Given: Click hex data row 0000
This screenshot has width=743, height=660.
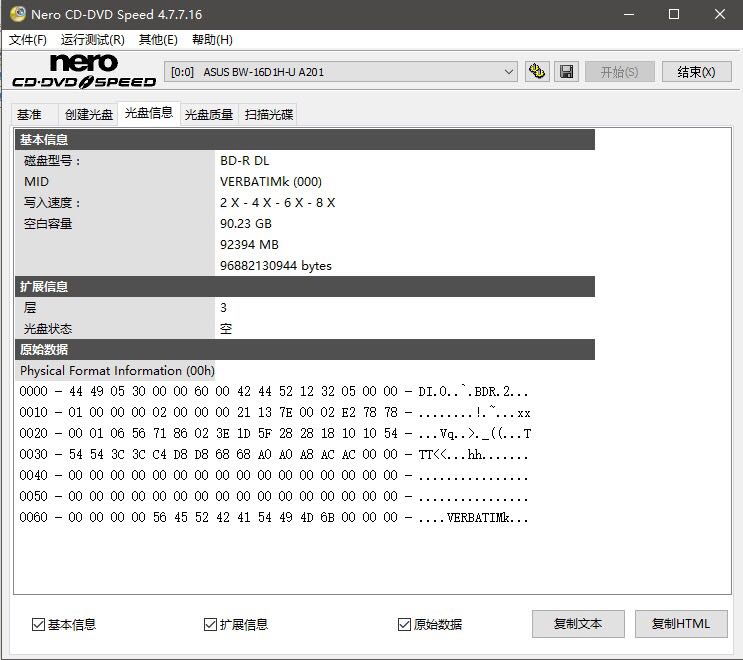Looking at the screenshot, I should pyautogui.click(x=274, y=391).
